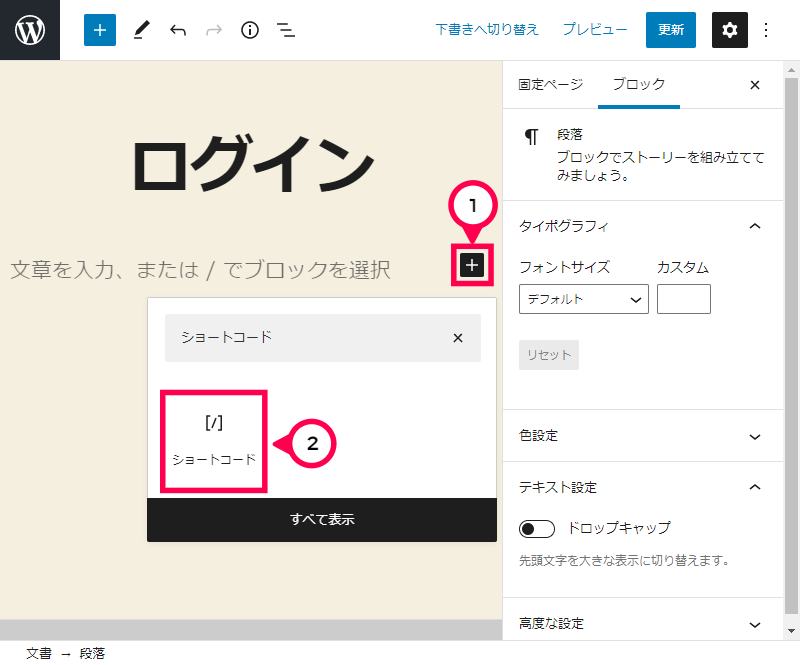Open the list view outline icon

coord(286,30)
